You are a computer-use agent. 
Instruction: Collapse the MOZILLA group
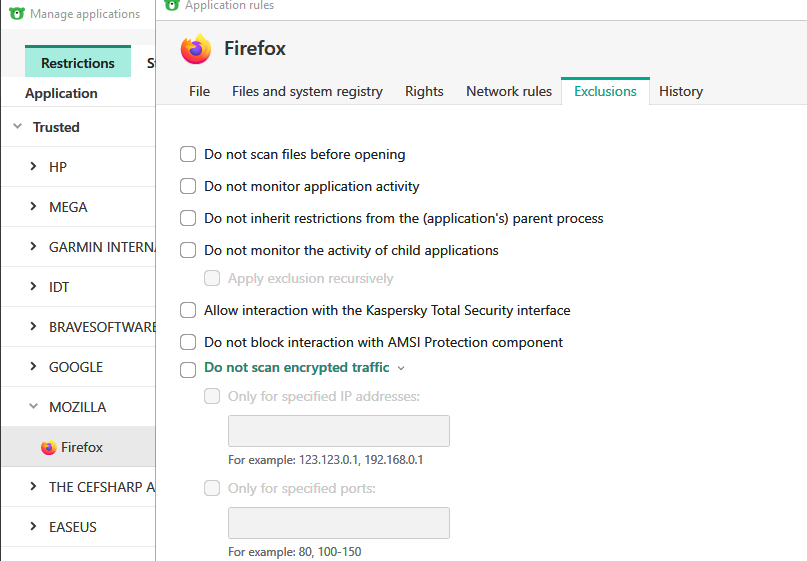tap(33, 407)
